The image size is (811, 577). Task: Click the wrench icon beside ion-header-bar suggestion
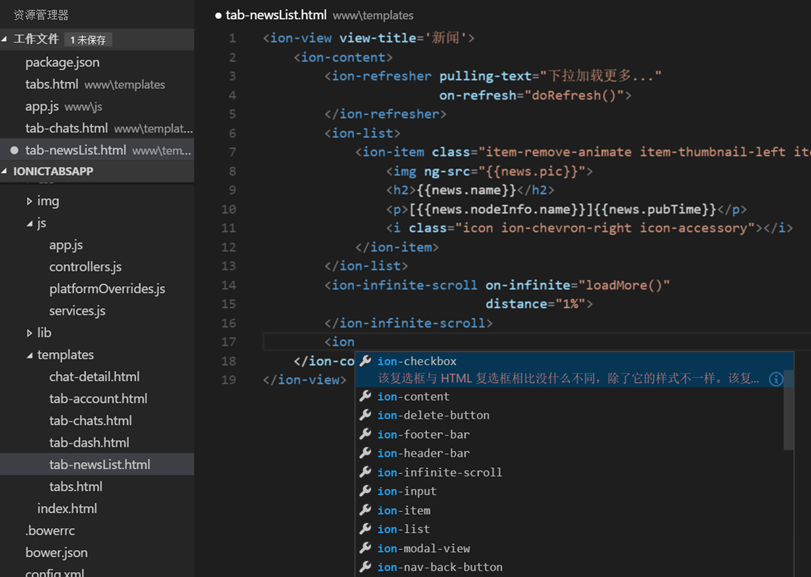point(365,453)
